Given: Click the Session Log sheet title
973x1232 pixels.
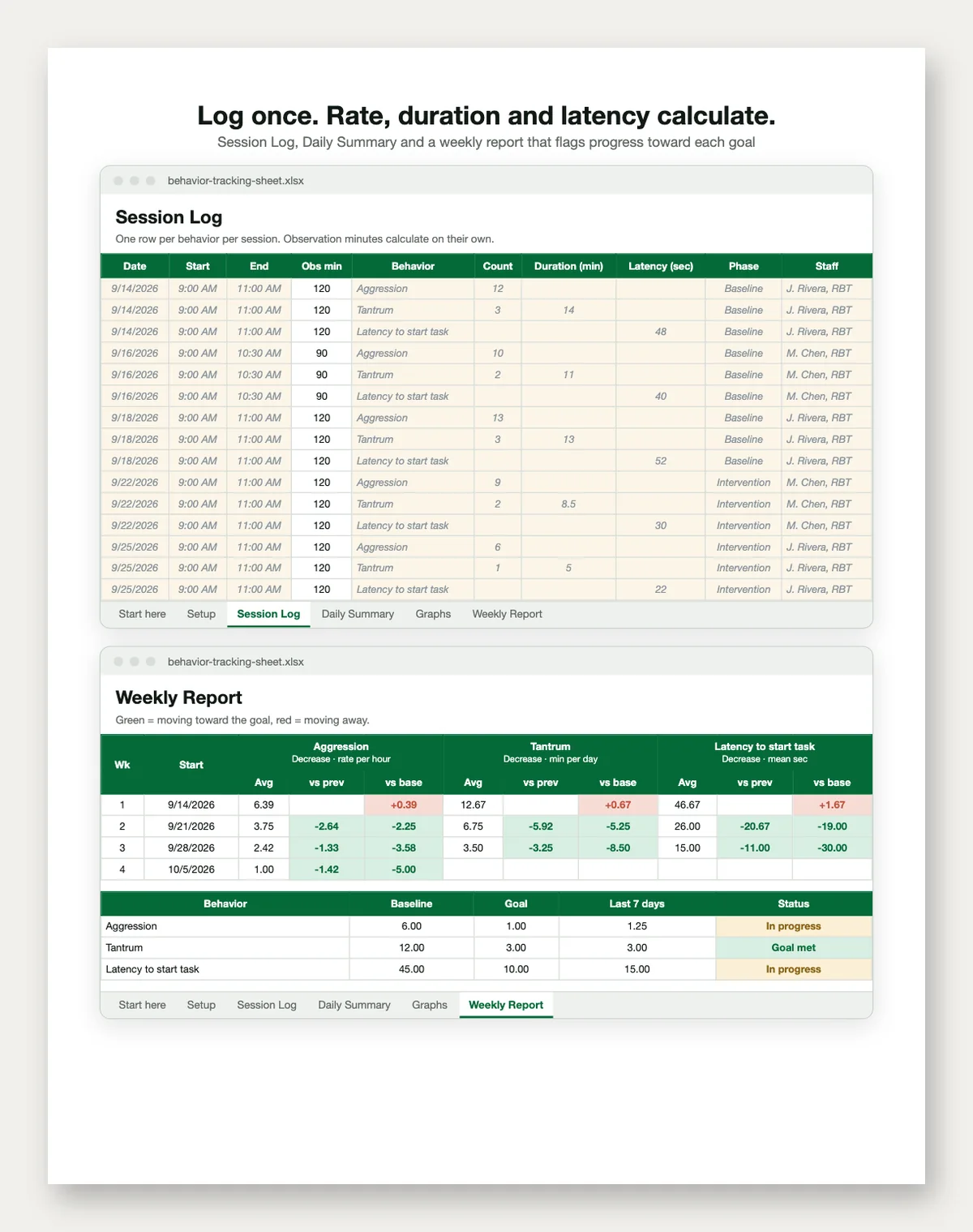Looking at the screenshot, I should [169, 217].
